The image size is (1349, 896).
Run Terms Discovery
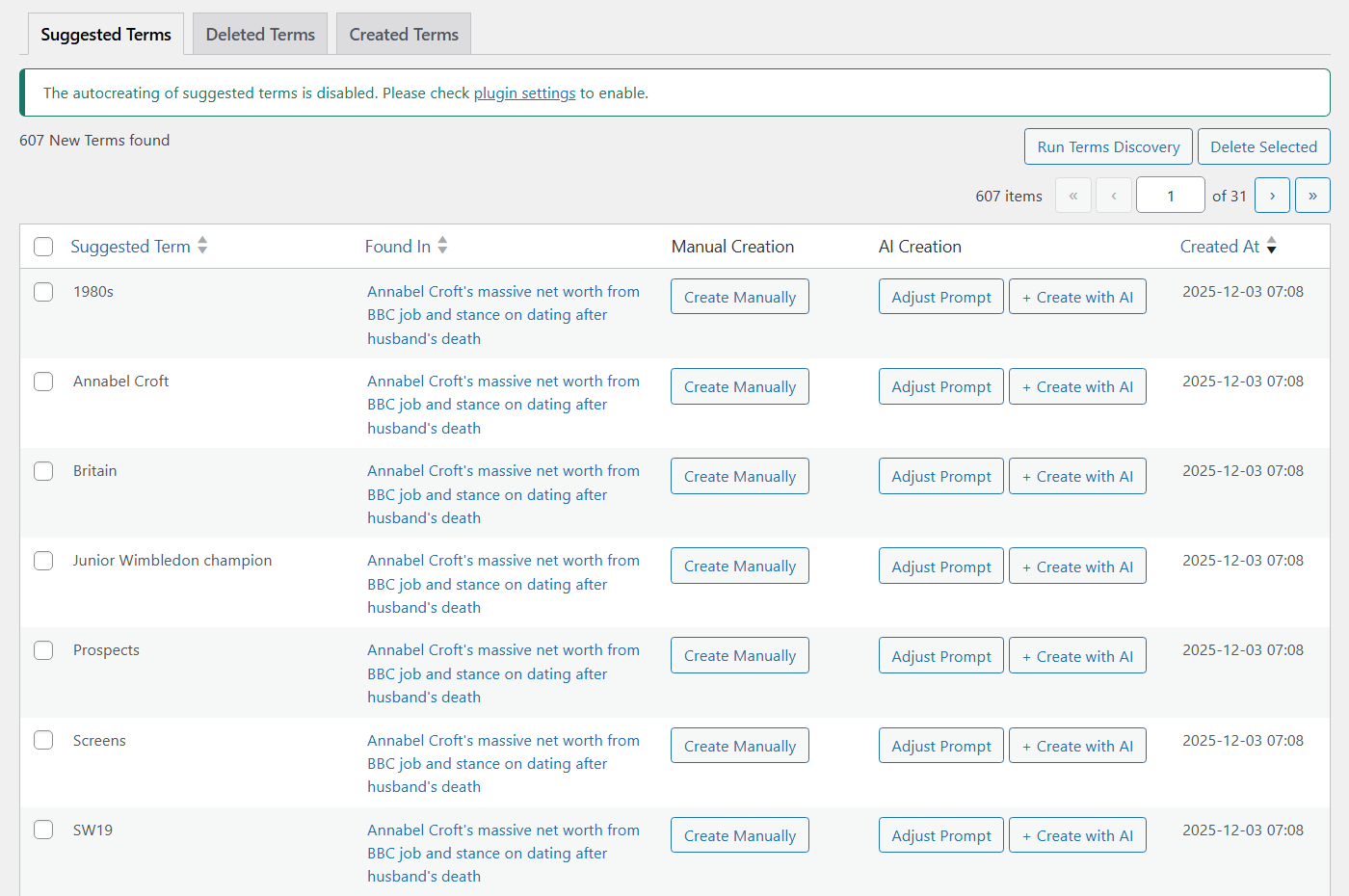click(1108, 146)
